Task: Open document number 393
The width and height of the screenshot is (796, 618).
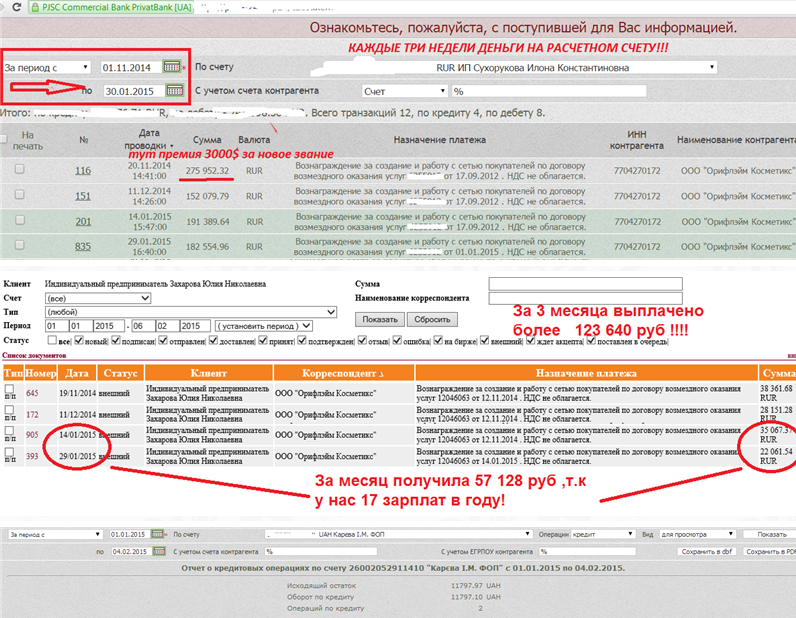Action: [32, 456]
